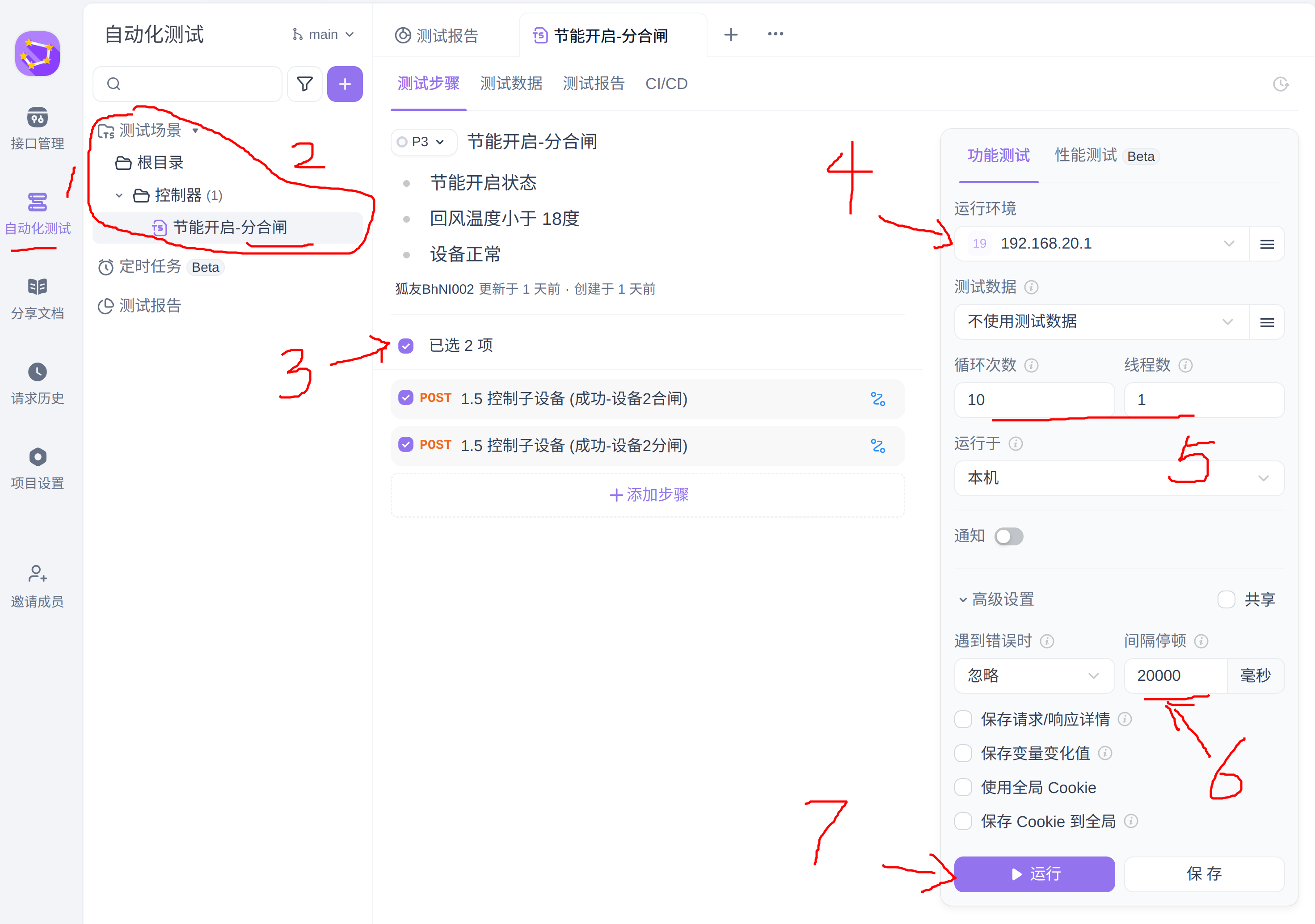Image resolution: width=1315 pixels, height=924 pixels.
Task: Click the 运行 button
Action: click(1034, 873)
